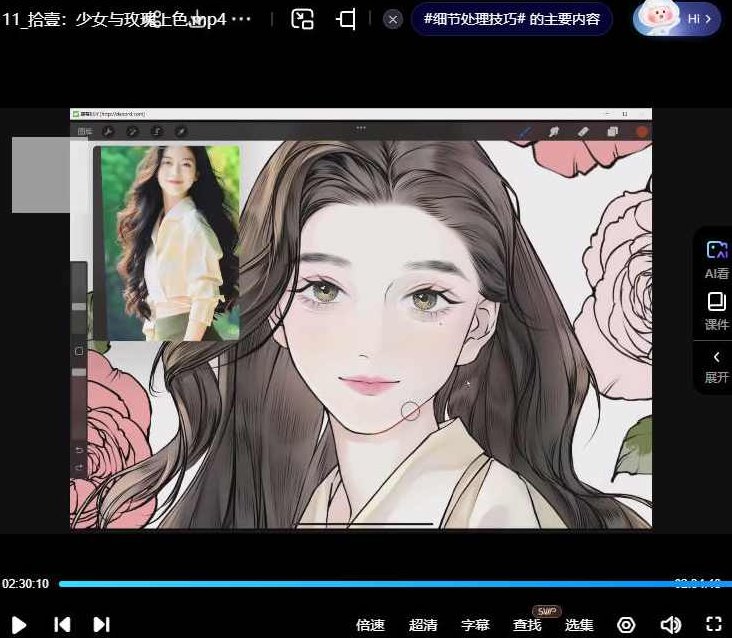Open the active red color swatch

click(x=642, y=132)
